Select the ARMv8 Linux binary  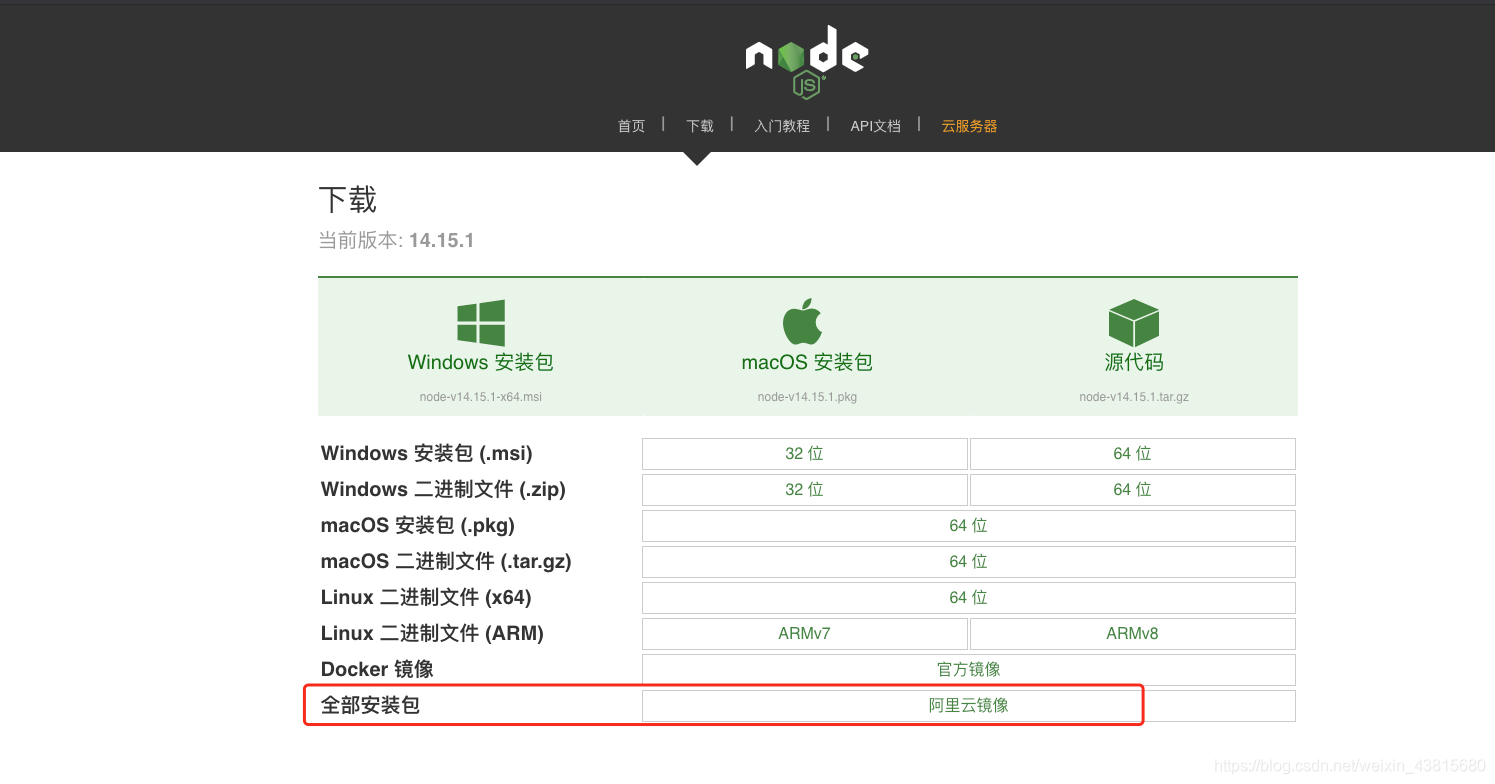click(1133, 634)
